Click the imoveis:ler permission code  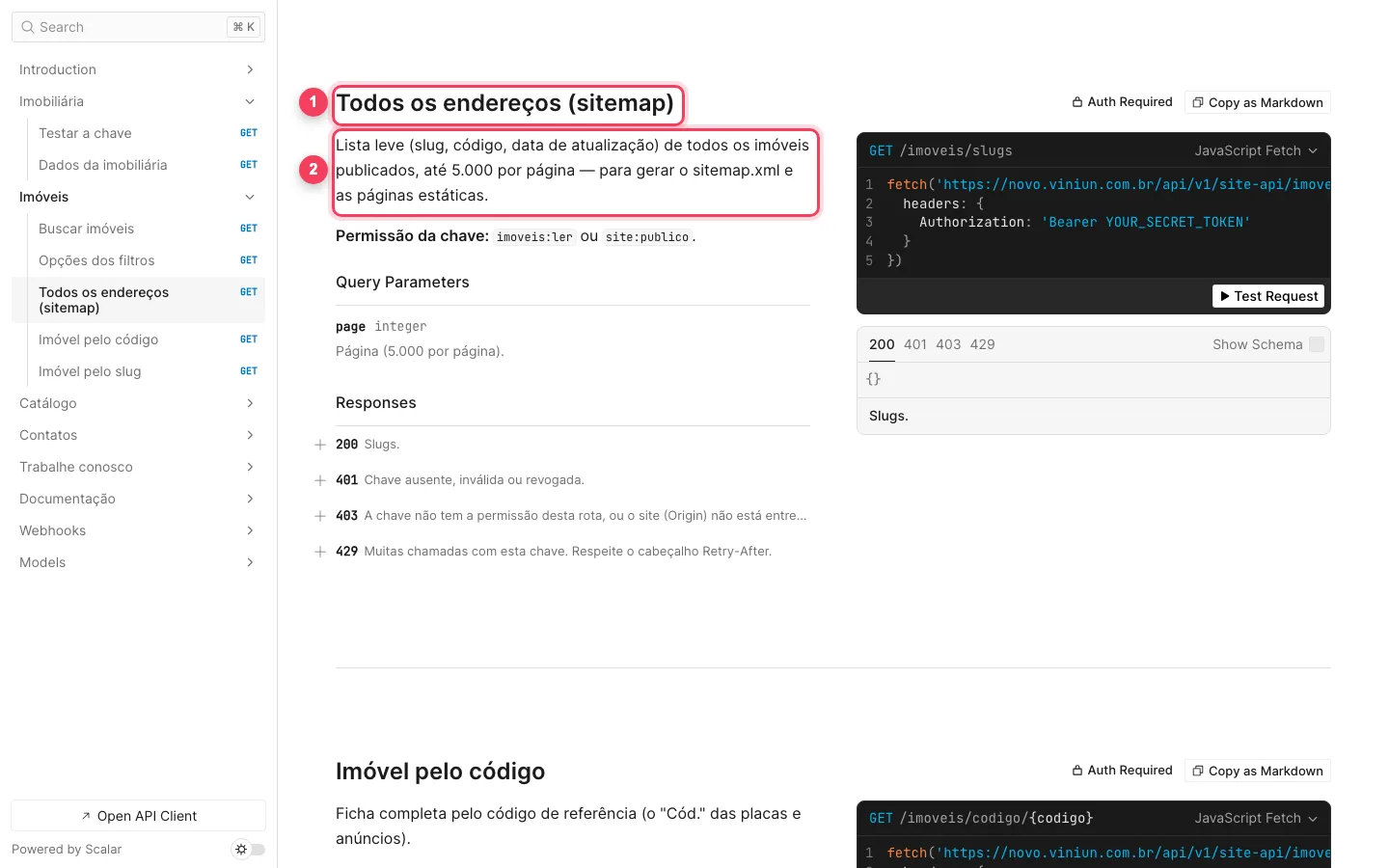534,237
